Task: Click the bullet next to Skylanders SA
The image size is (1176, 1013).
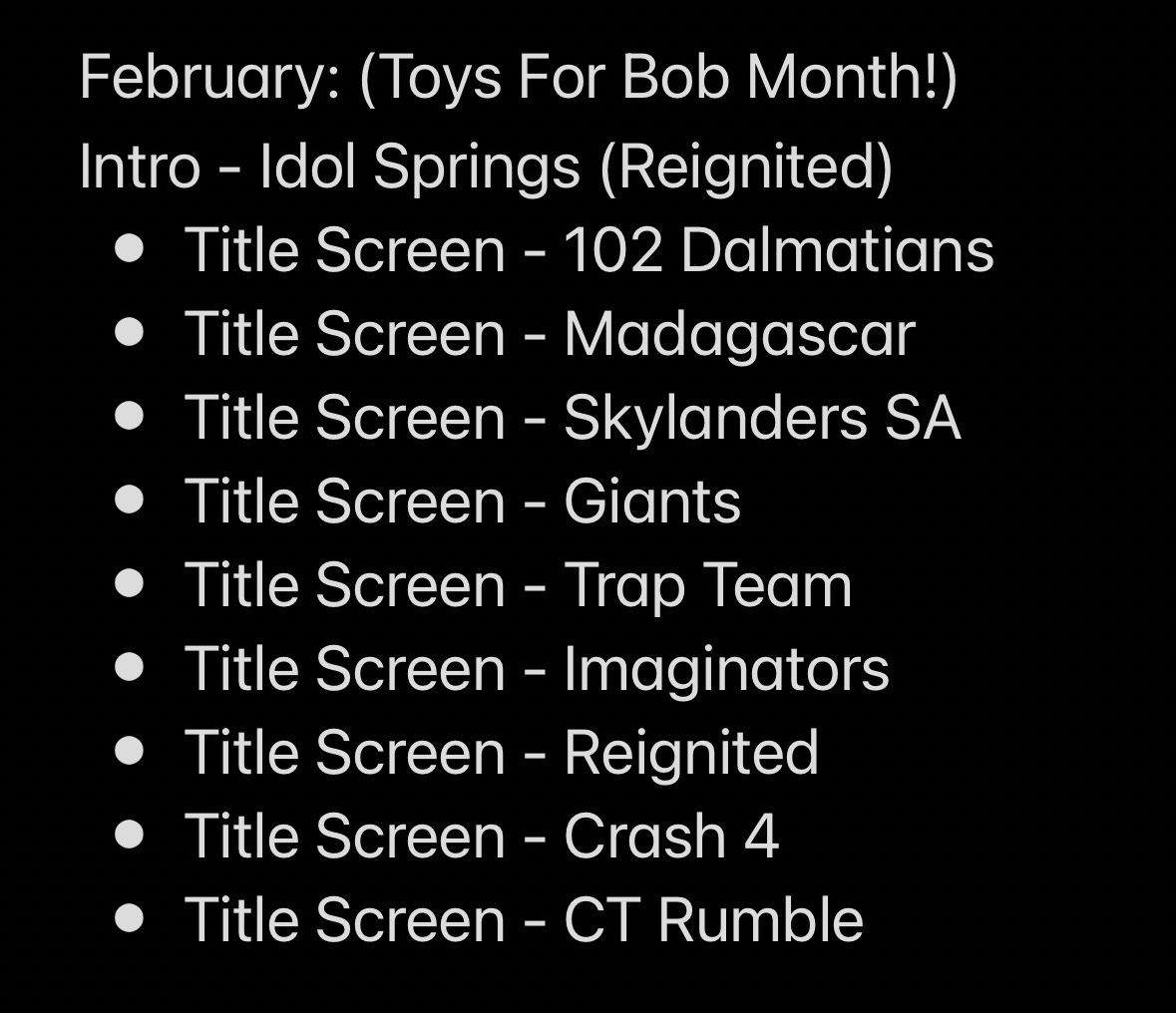Action: tap(130, 416)
